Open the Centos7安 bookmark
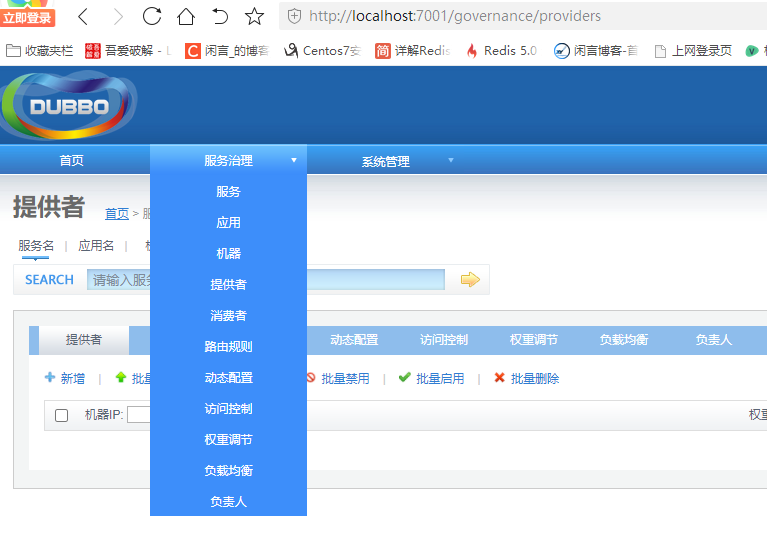 [322, 50]
